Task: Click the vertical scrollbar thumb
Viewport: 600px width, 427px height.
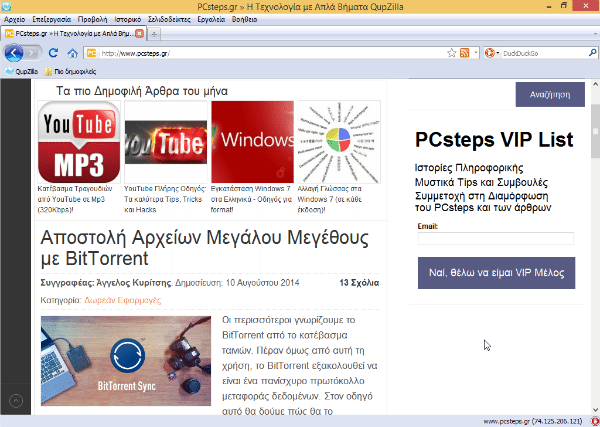Action: (595, 131)
